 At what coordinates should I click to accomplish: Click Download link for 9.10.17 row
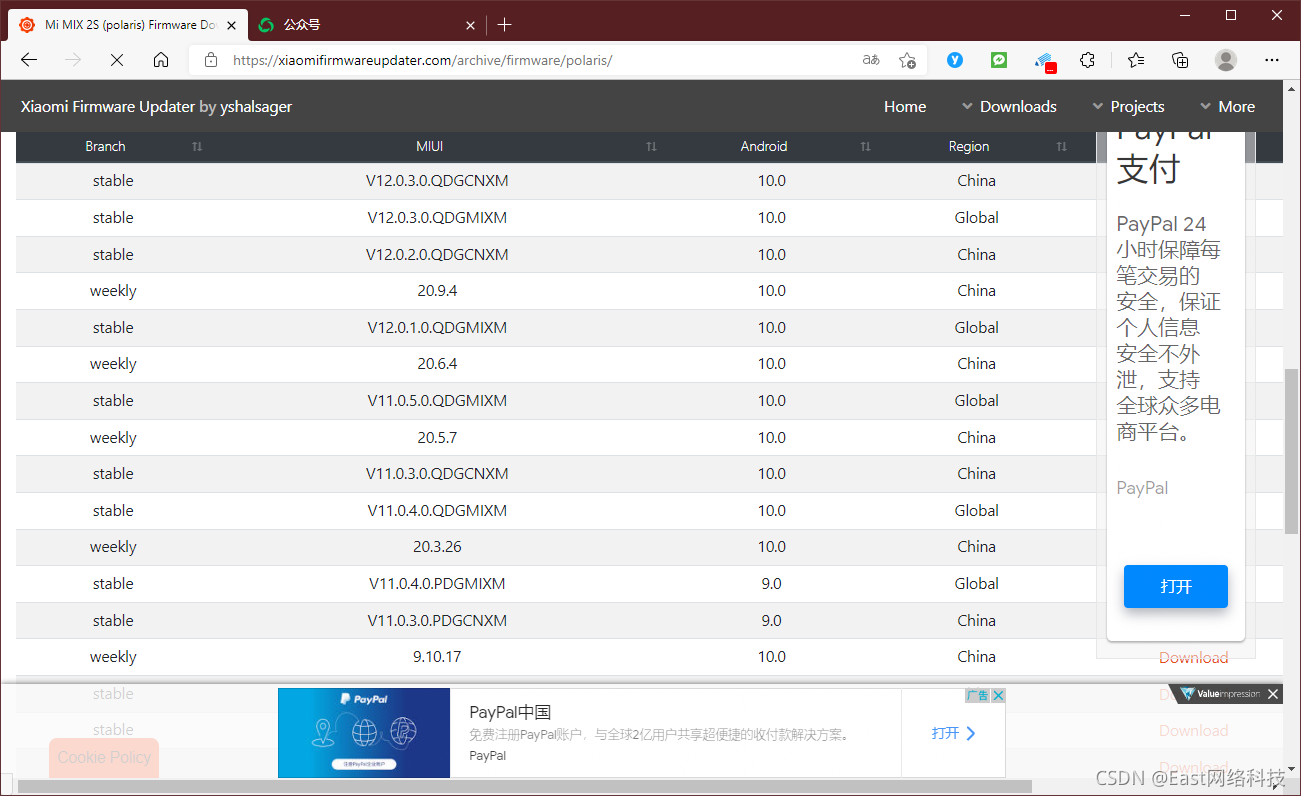pos(1193,657)
